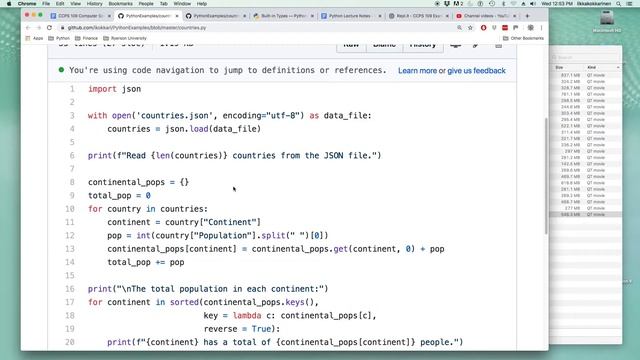Close the active PythonExamples tab
Viewport: 640px width, 360px height.
[177, 16]
